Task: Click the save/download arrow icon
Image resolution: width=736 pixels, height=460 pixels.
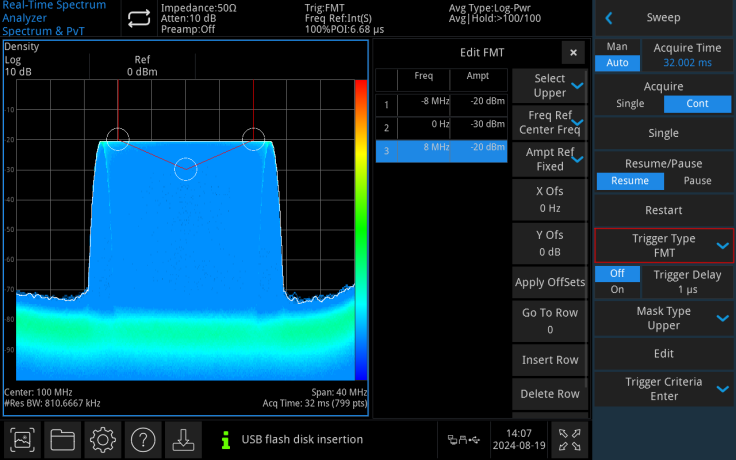Action: pyautogui.click(x=183, y=439)
